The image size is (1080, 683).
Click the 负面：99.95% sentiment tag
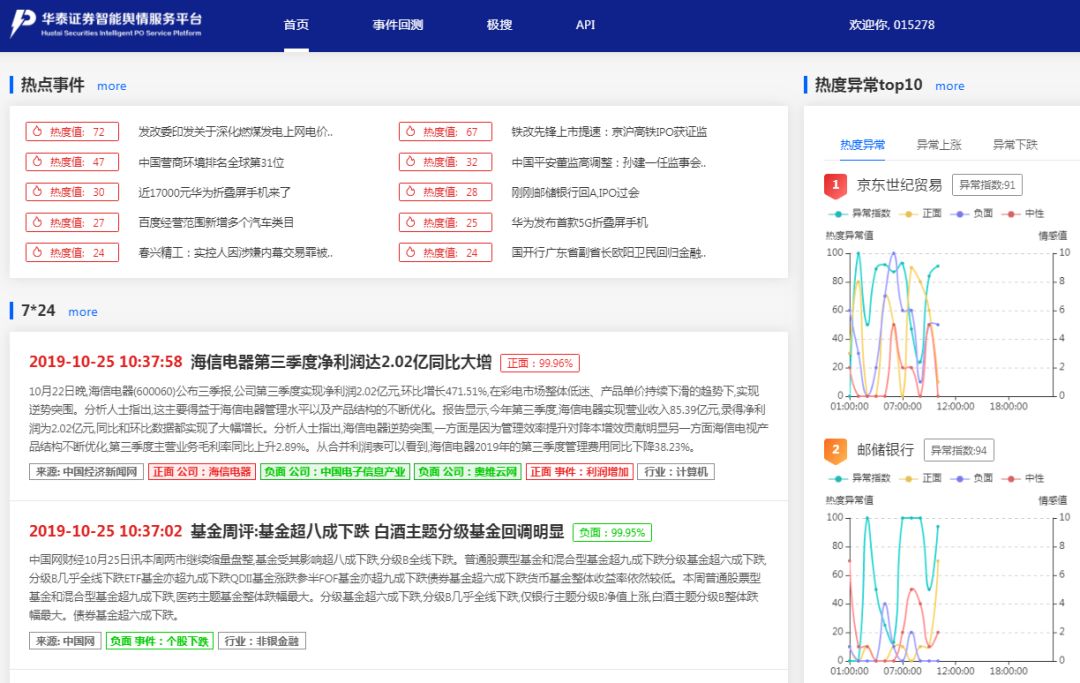pyautogui.click(x=612, y=532)
